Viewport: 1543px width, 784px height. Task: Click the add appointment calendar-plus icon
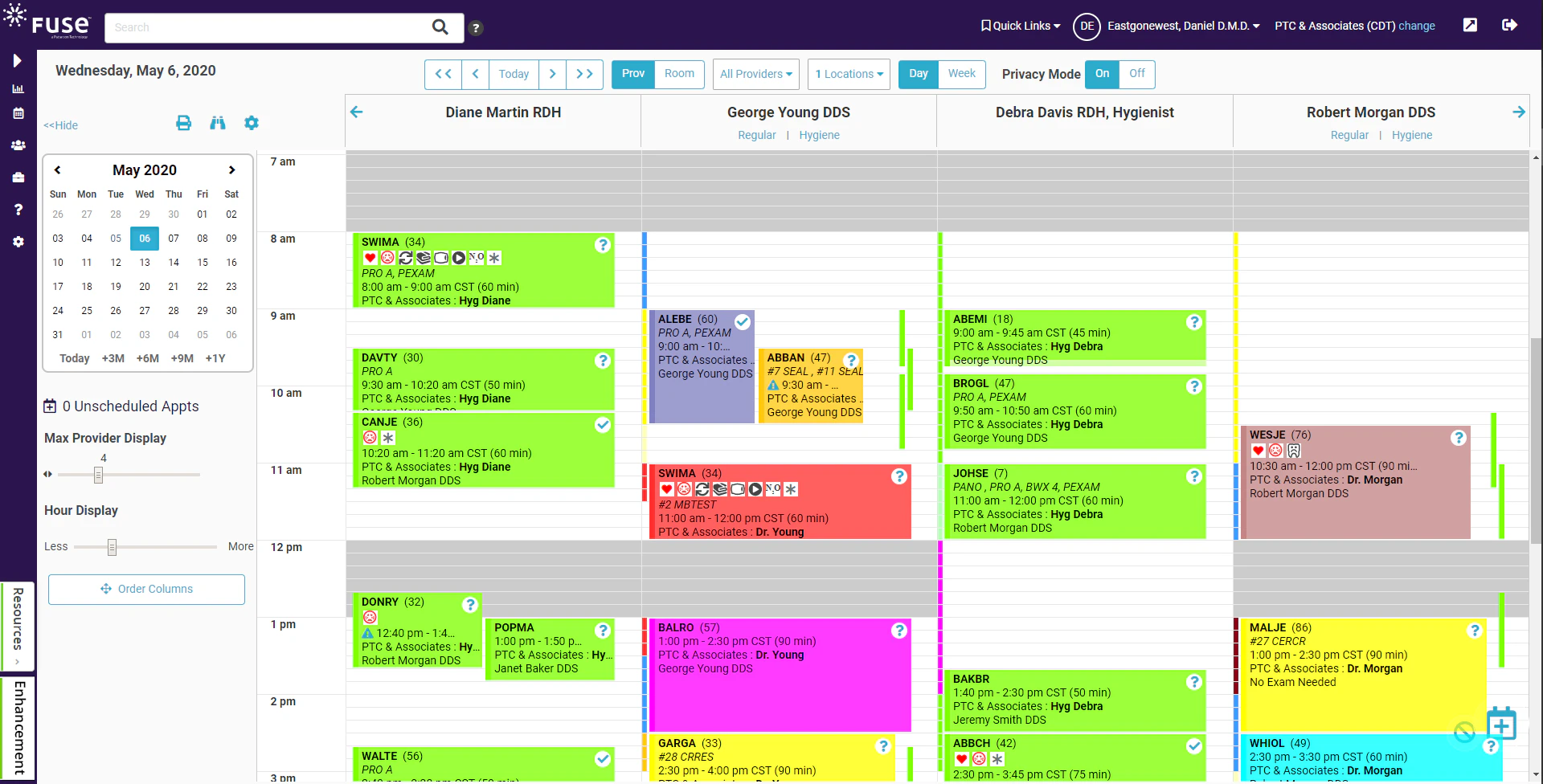click(x=1501, y=724)
